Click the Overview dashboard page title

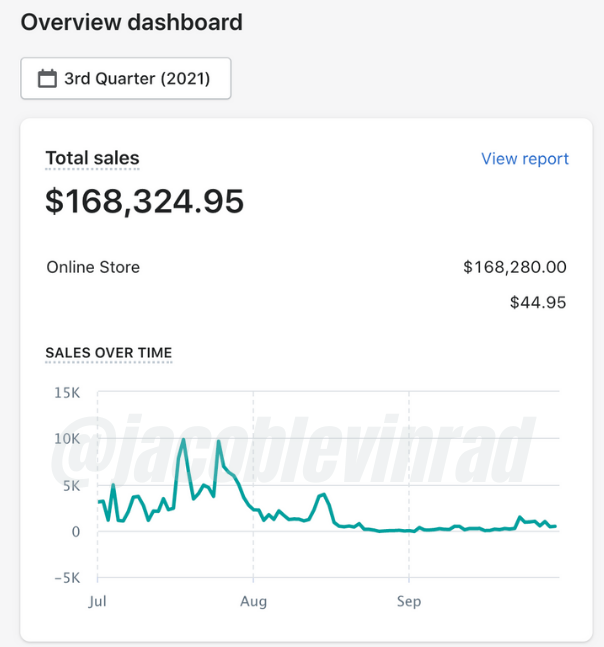[x=131, y=22]
